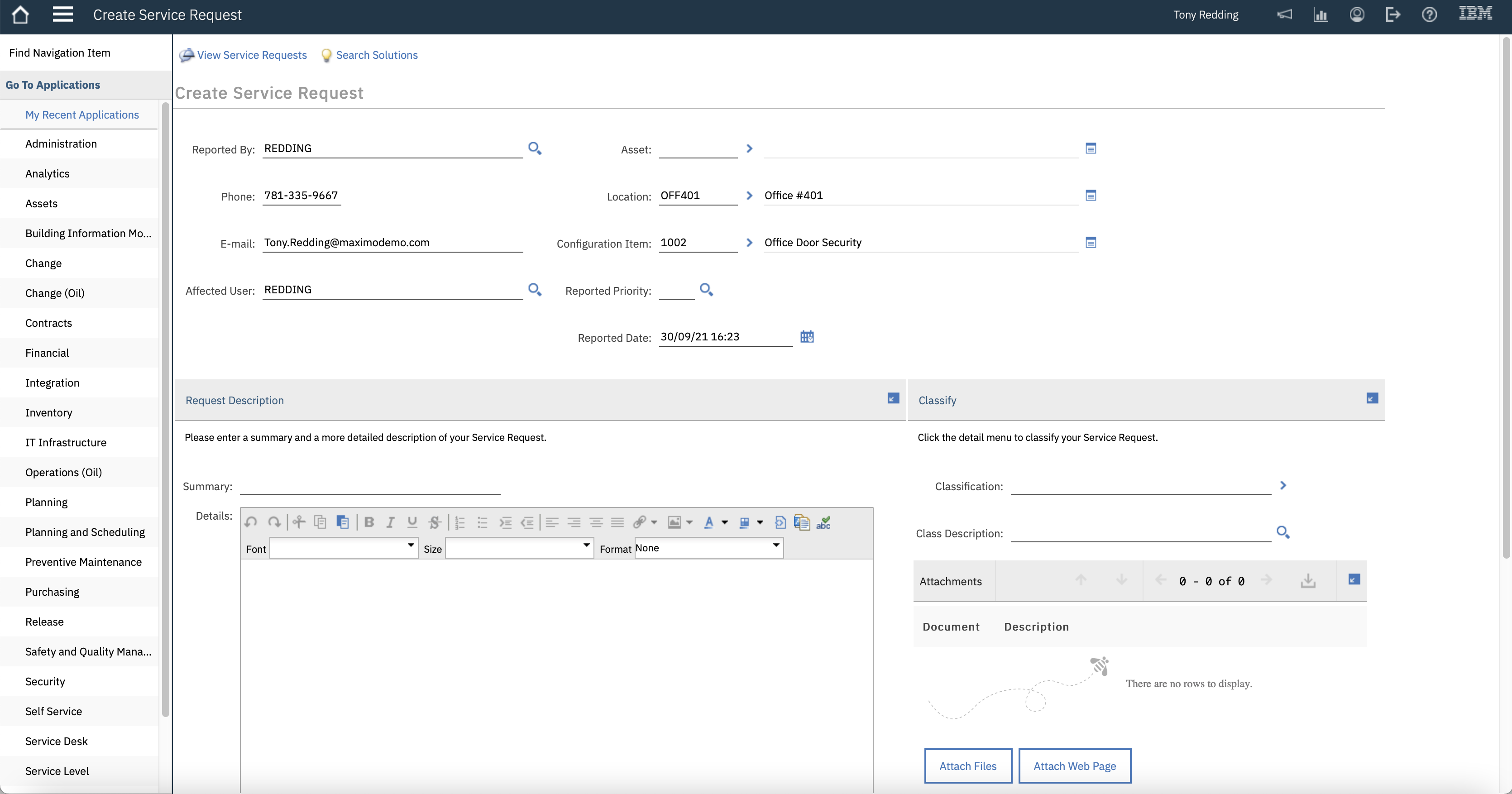1512x794 pixels.
Task: Click the spell check icon
Action: (823, 522)
